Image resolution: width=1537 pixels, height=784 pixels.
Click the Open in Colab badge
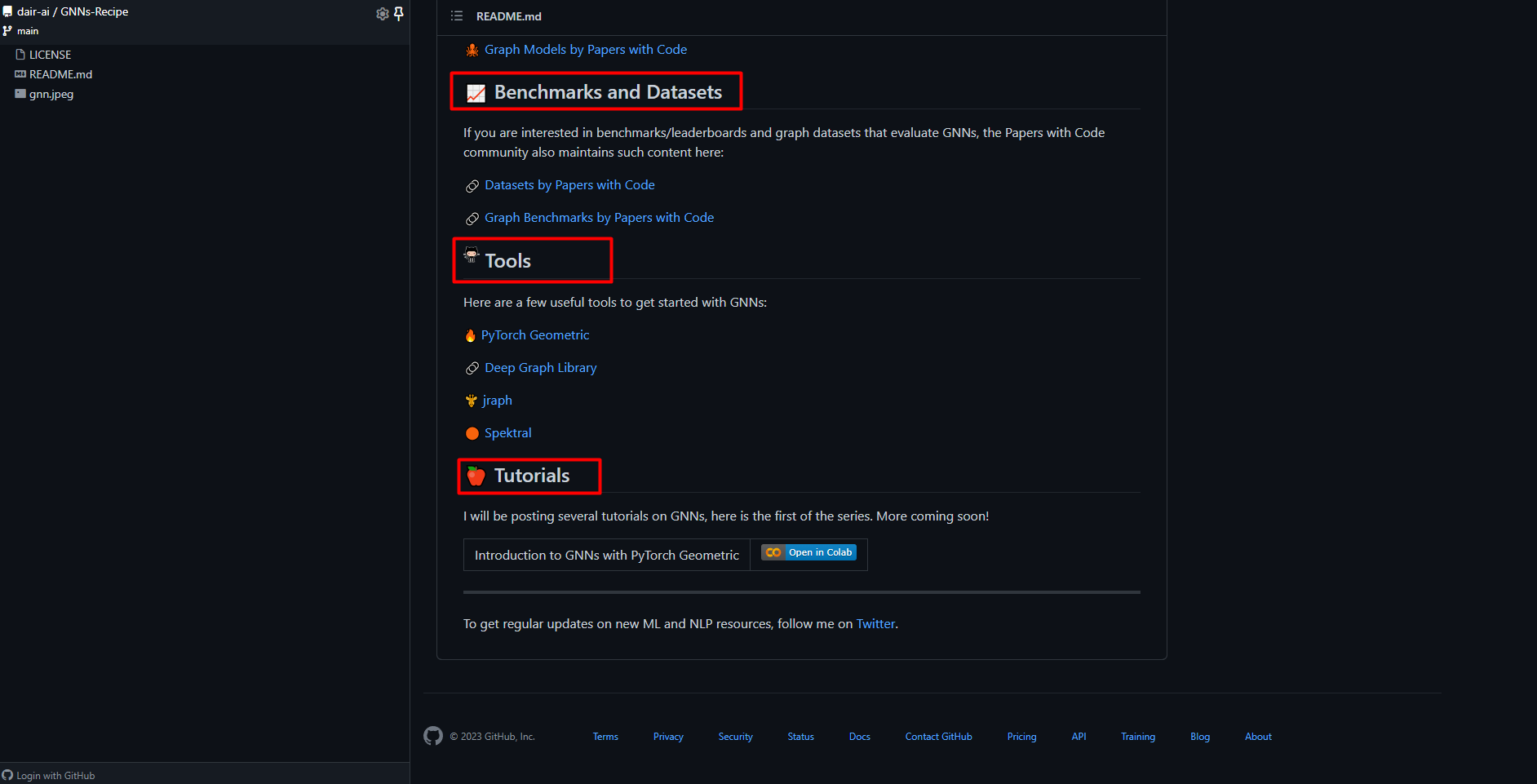[x=808, y=552]
